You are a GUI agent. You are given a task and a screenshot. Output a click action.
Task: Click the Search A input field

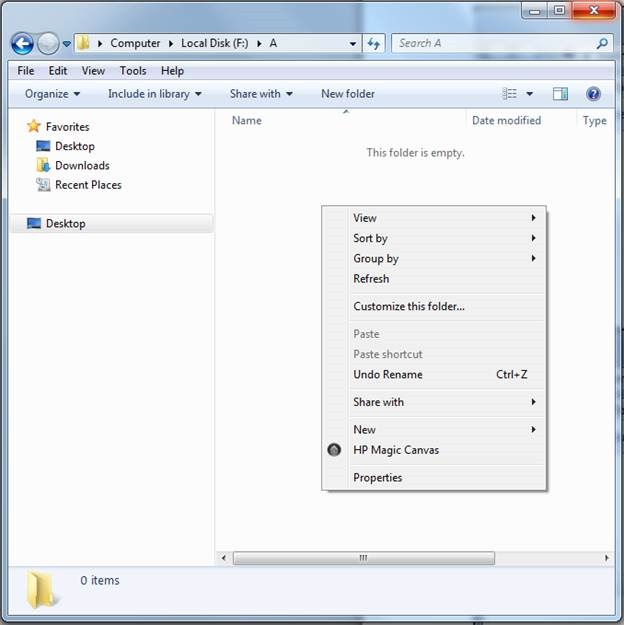coord(494,43)
